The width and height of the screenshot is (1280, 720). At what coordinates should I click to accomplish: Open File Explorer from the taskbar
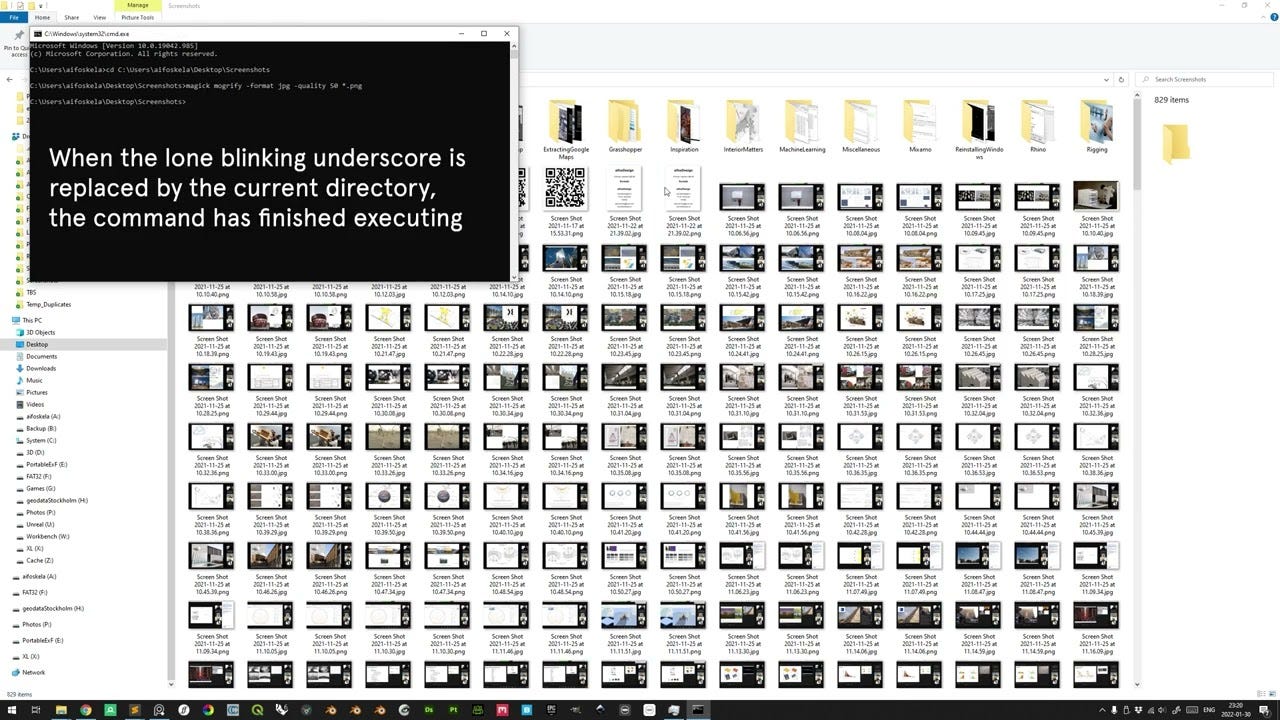(60, 710)
